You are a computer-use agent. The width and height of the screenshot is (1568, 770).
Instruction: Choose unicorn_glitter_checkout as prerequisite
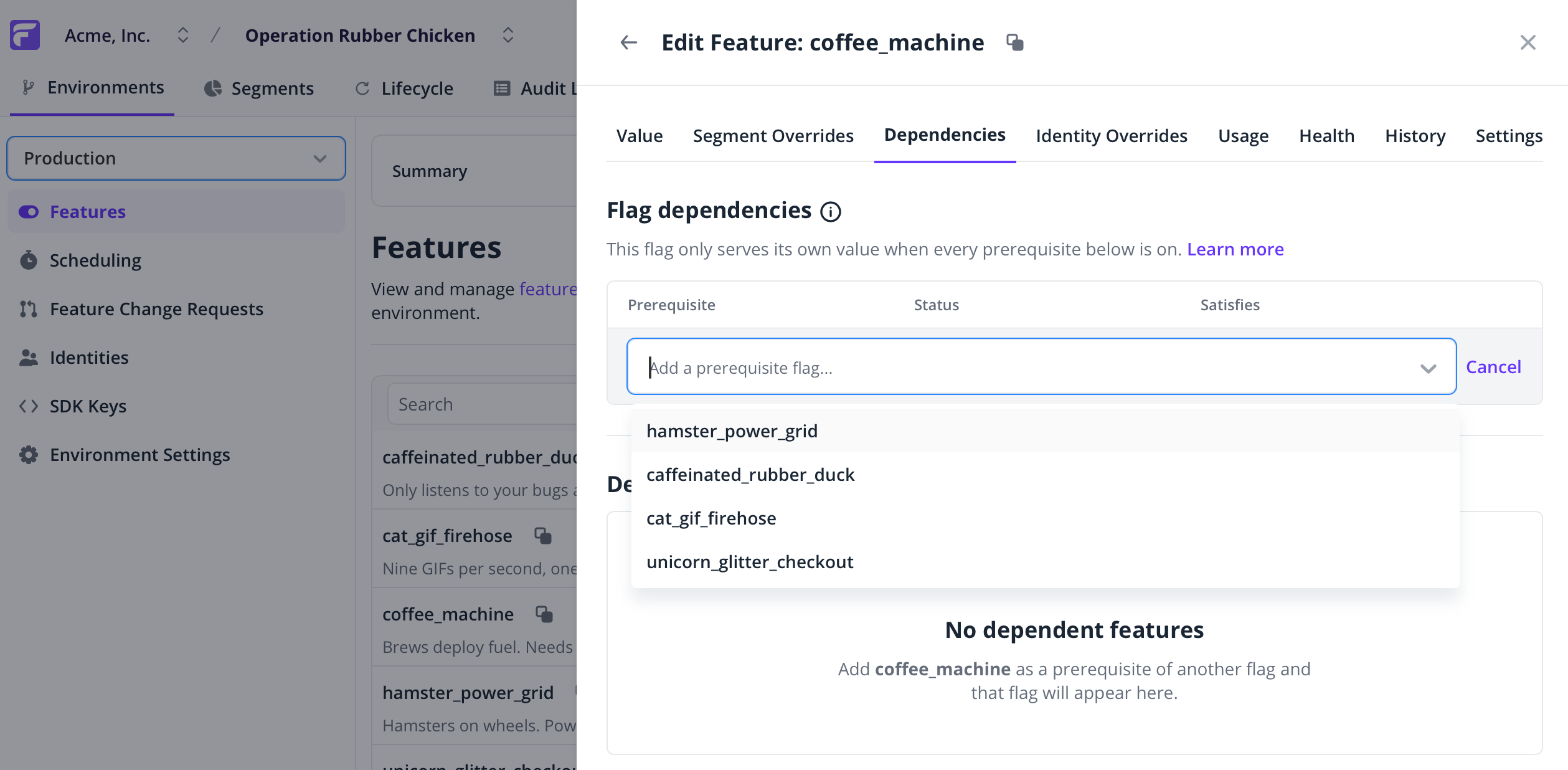[x=1045, y=562]
